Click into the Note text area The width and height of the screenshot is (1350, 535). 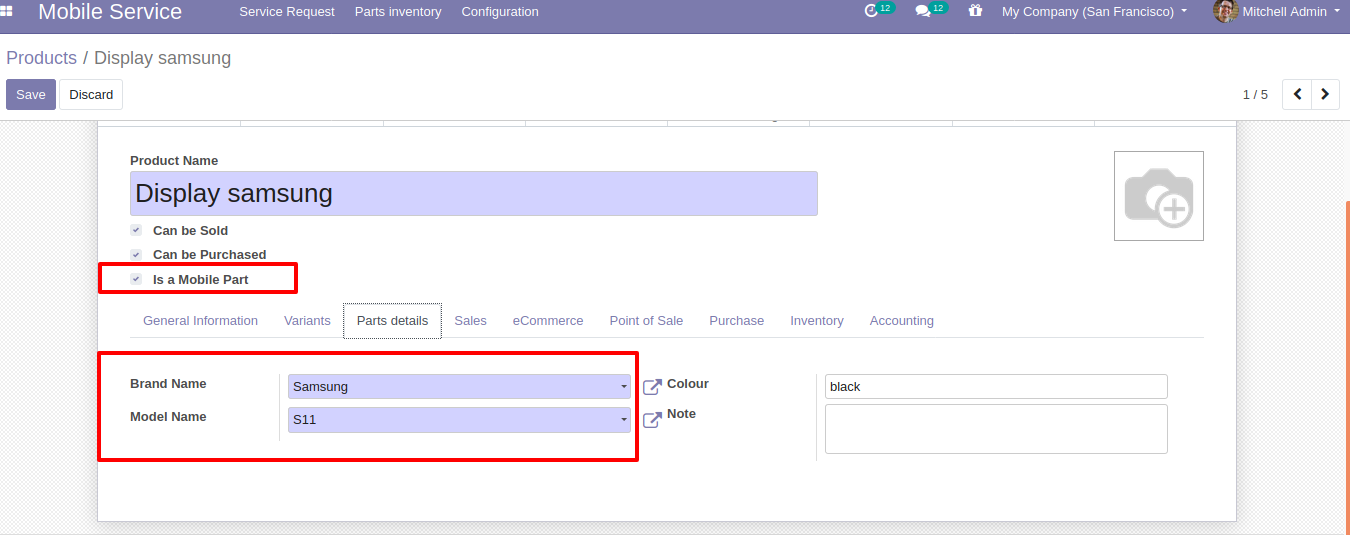click(x=996, y=429)
